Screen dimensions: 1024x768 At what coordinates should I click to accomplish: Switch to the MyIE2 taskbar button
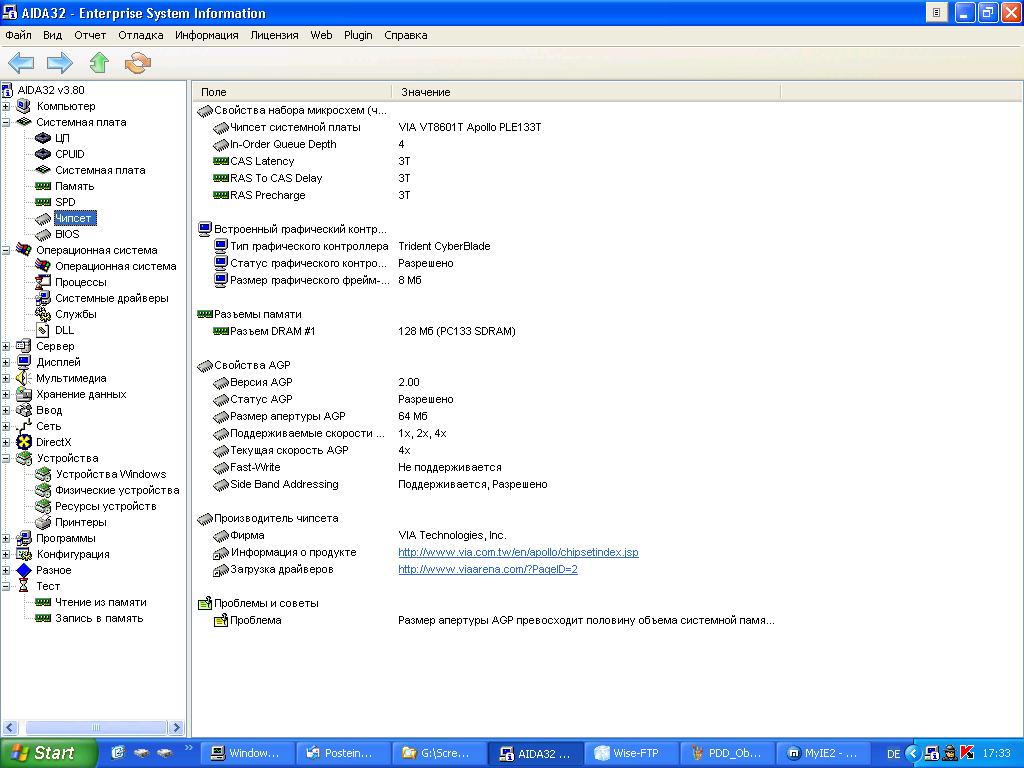pyautogui.click(x=823, y=754)
